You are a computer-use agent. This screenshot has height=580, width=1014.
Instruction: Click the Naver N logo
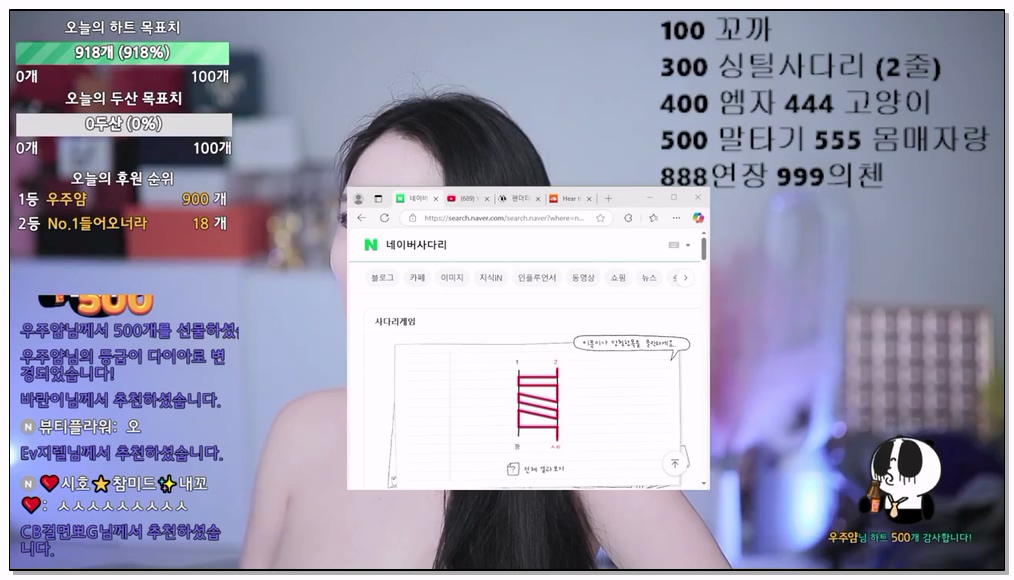pyautogui.click(x=371, y=245)
